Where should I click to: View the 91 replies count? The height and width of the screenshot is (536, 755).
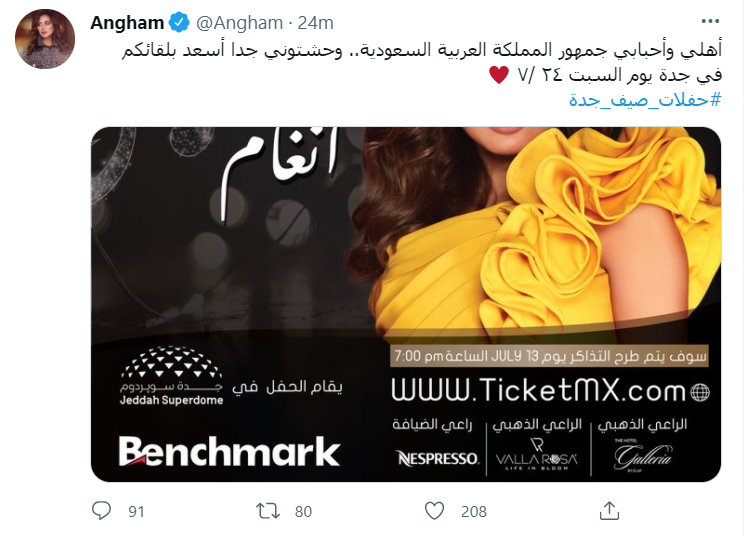[x=136, y=511]
